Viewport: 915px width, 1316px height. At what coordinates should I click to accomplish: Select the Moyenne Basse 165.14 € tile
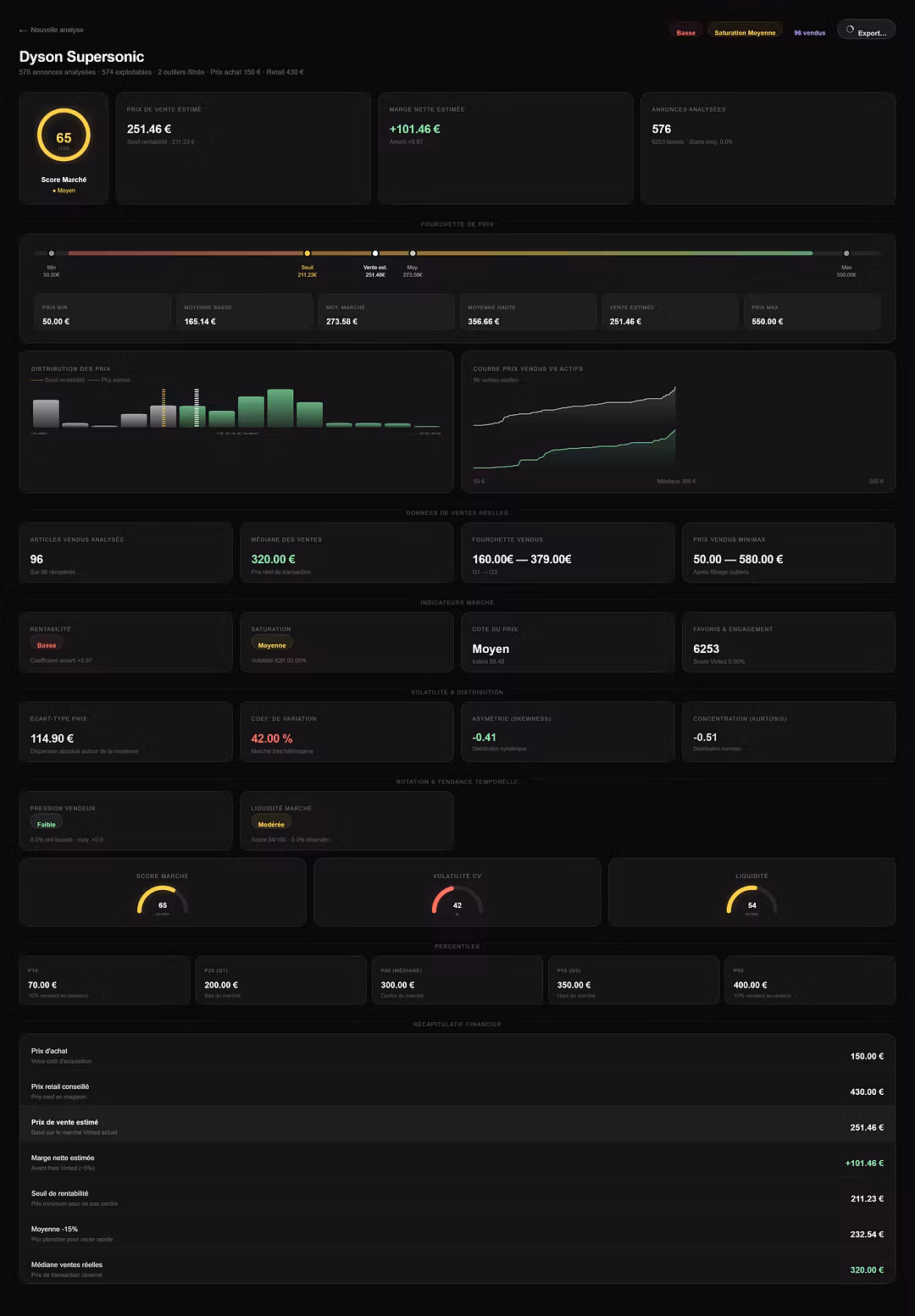click(245, 312)
